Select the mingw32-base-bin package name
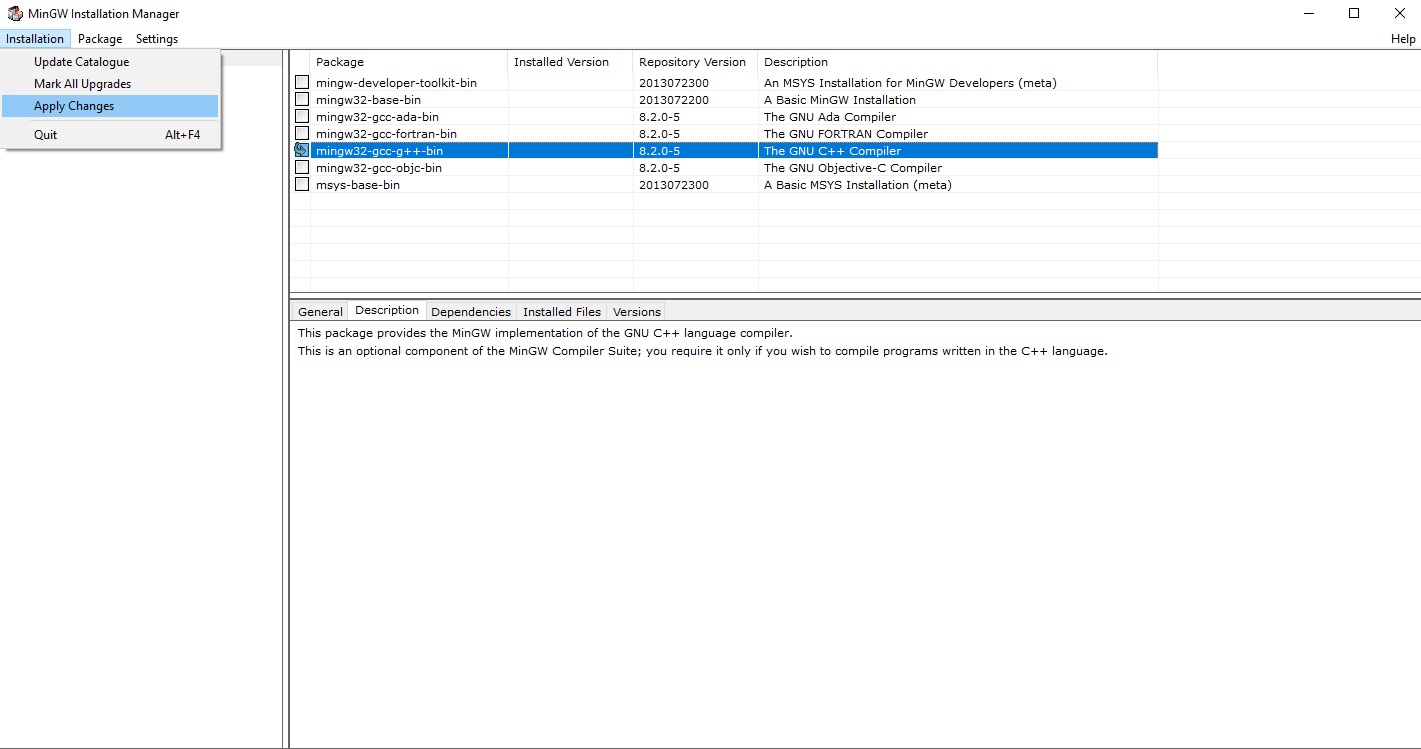Viewport: 1421px width, 749px height. 368,100
